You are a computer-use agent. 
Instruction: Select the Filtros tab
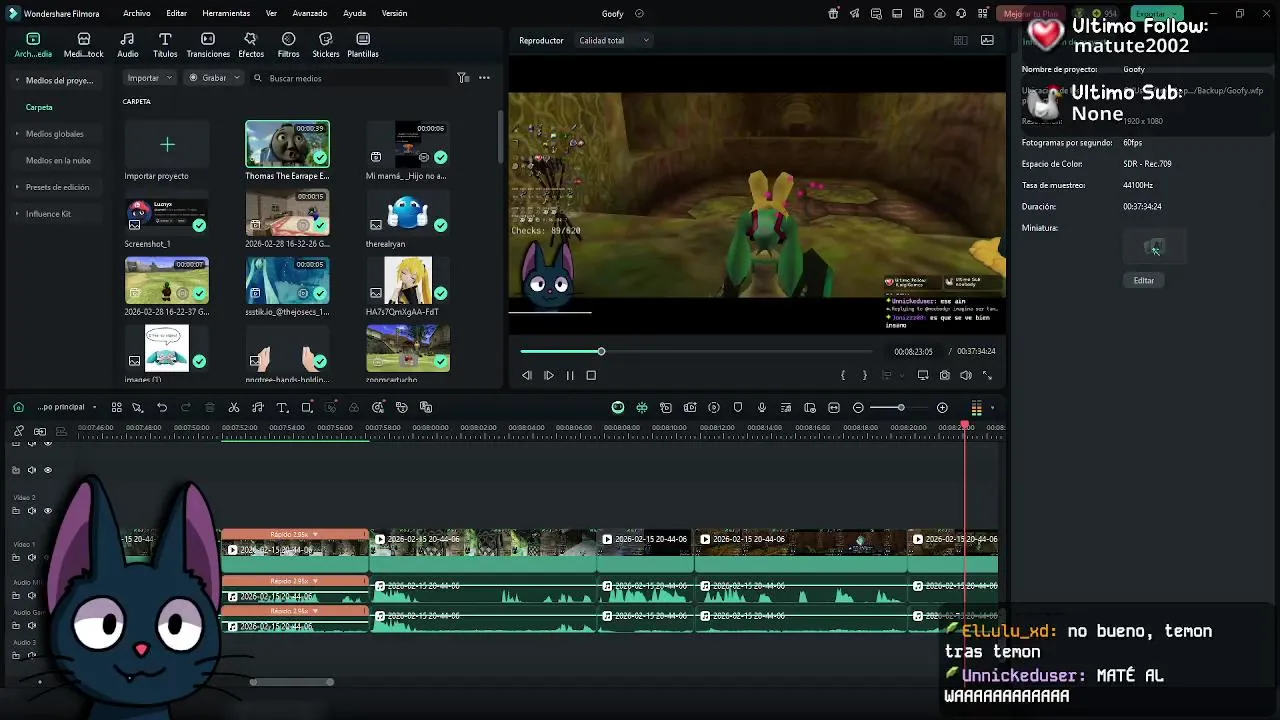[x=288, y=45]
